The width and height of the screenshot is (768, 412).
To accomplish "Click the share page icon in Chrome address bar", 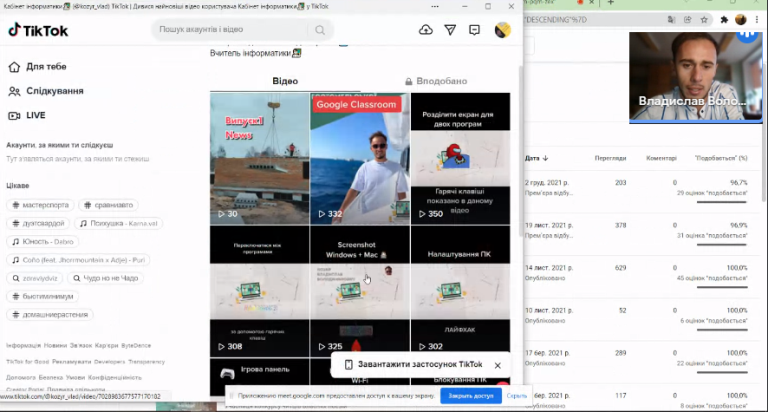I will 688,20.
